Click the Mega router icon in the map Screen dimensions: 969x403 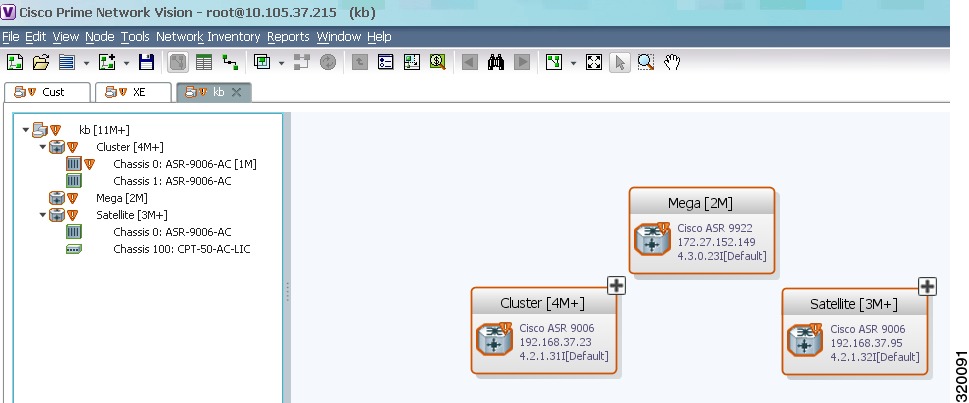click(x=653, y=239)
